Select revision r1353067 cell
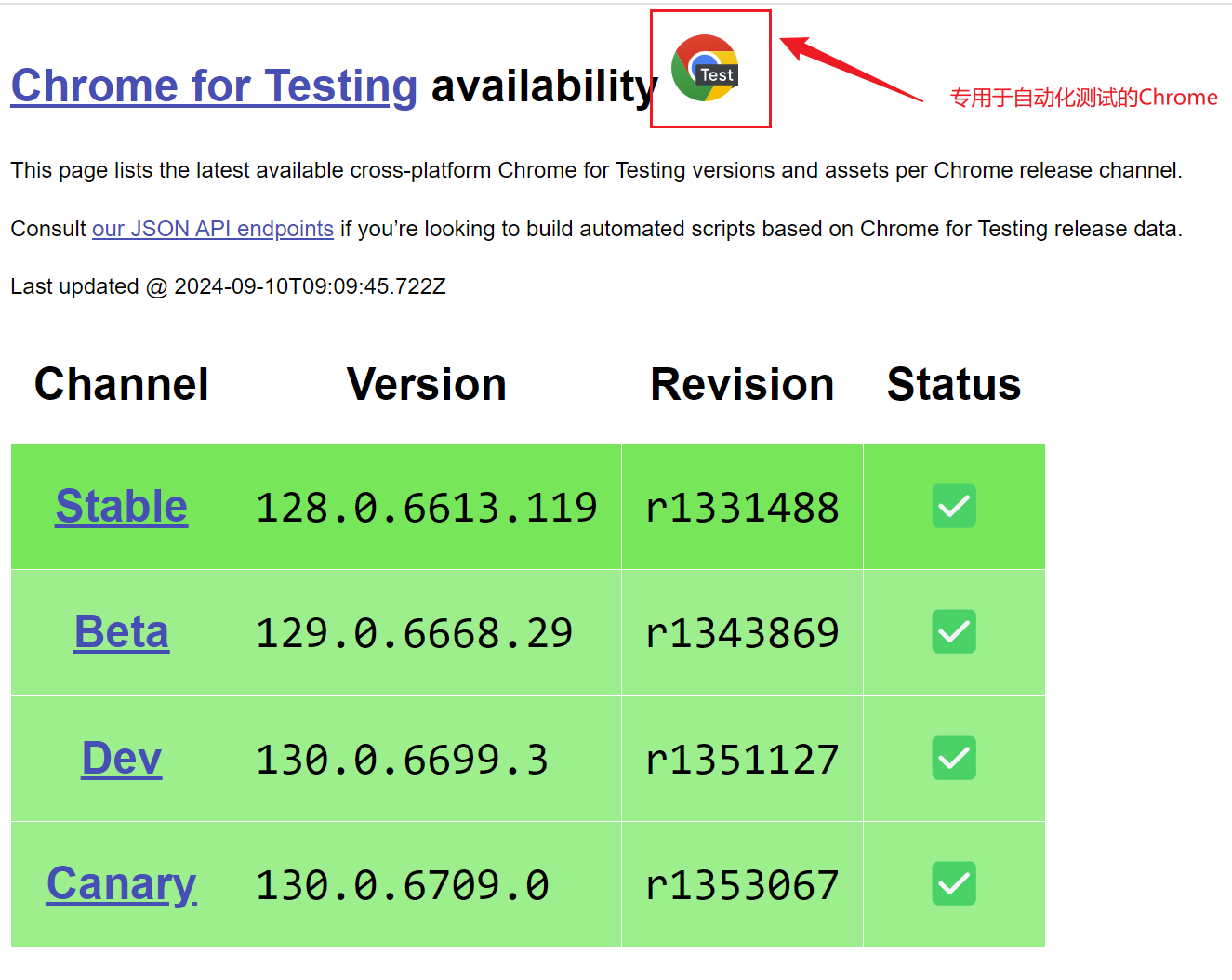1232x980 pixels. pyautogui.click(x=742, y=885)
